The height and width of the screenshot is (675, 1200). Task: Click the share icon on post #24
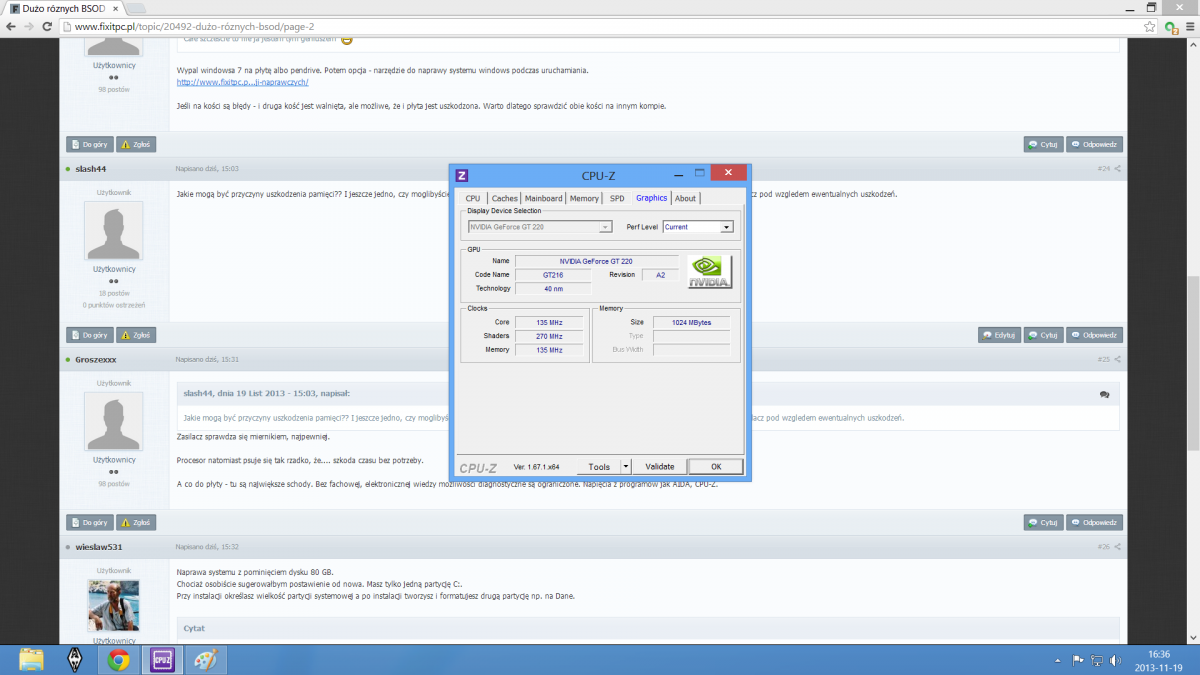[x=1118, y=168]
